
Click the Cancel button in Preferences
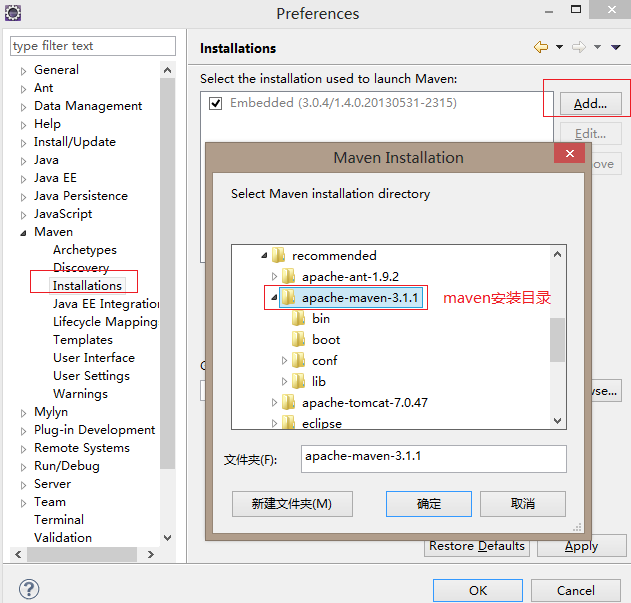coord(575,591)
